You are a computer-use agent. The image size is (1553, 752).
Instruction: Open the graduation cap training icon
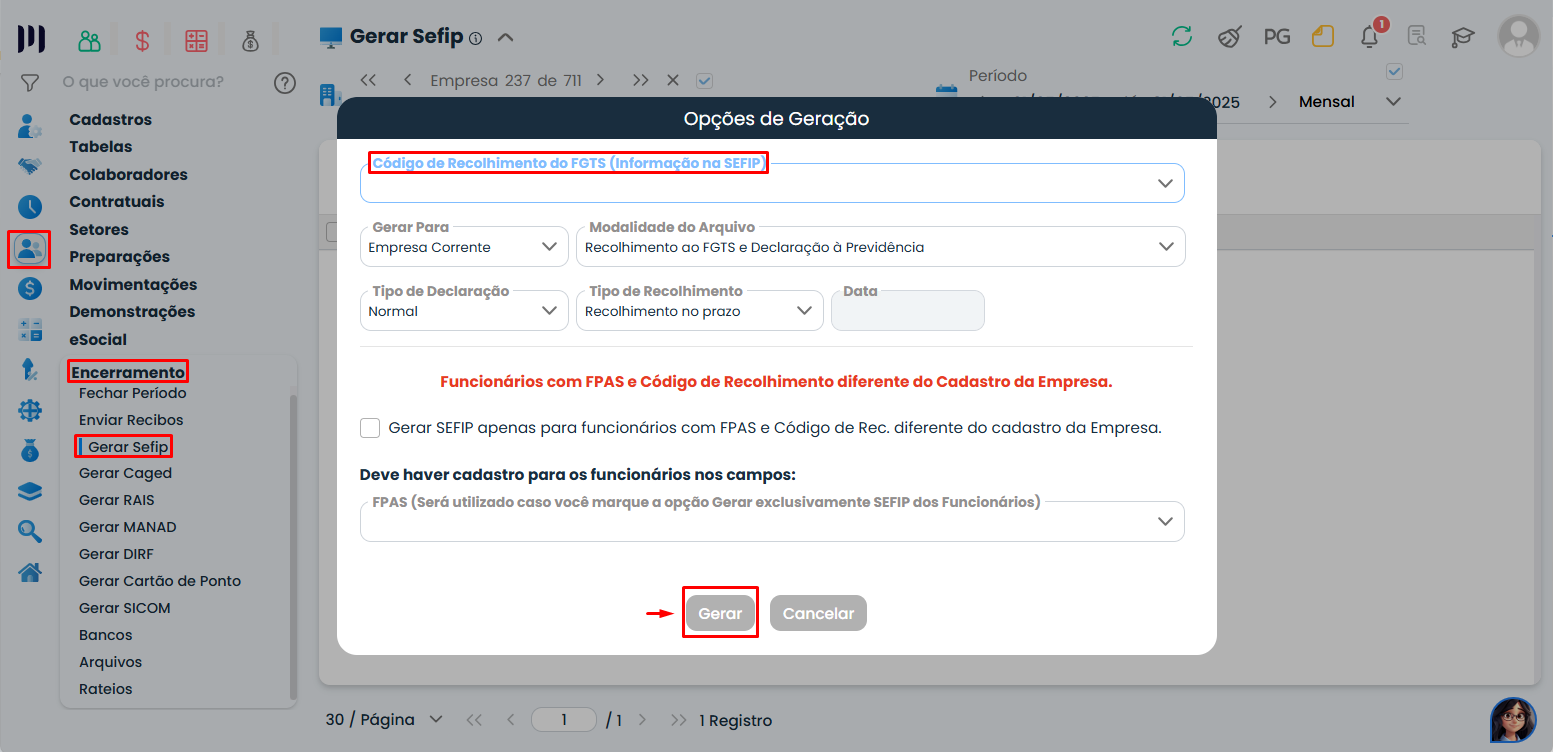[1463, 37]
